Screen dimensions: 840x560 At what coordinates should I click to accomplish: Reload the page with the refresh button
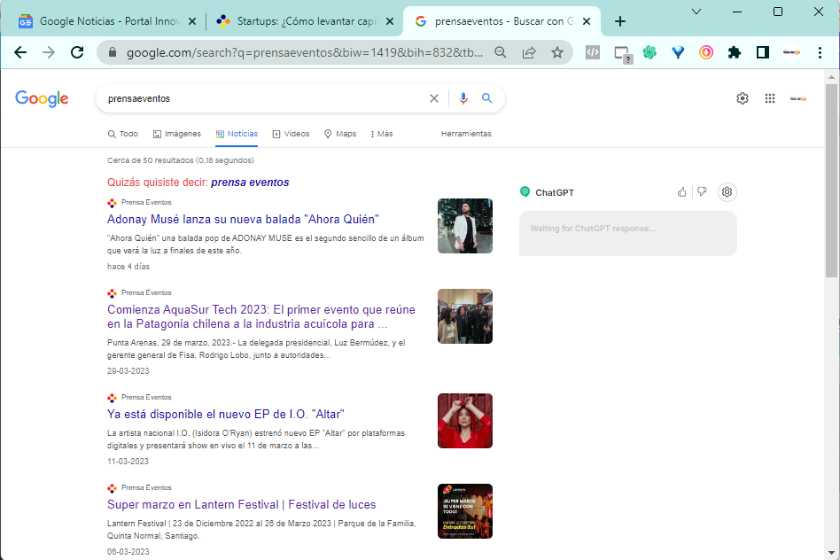tap(77, 53)
